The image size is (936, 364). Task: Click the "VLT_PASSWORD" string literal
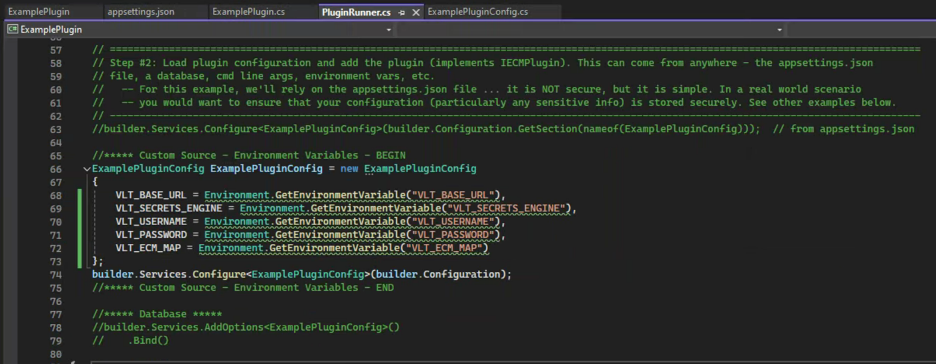point(454,235)
